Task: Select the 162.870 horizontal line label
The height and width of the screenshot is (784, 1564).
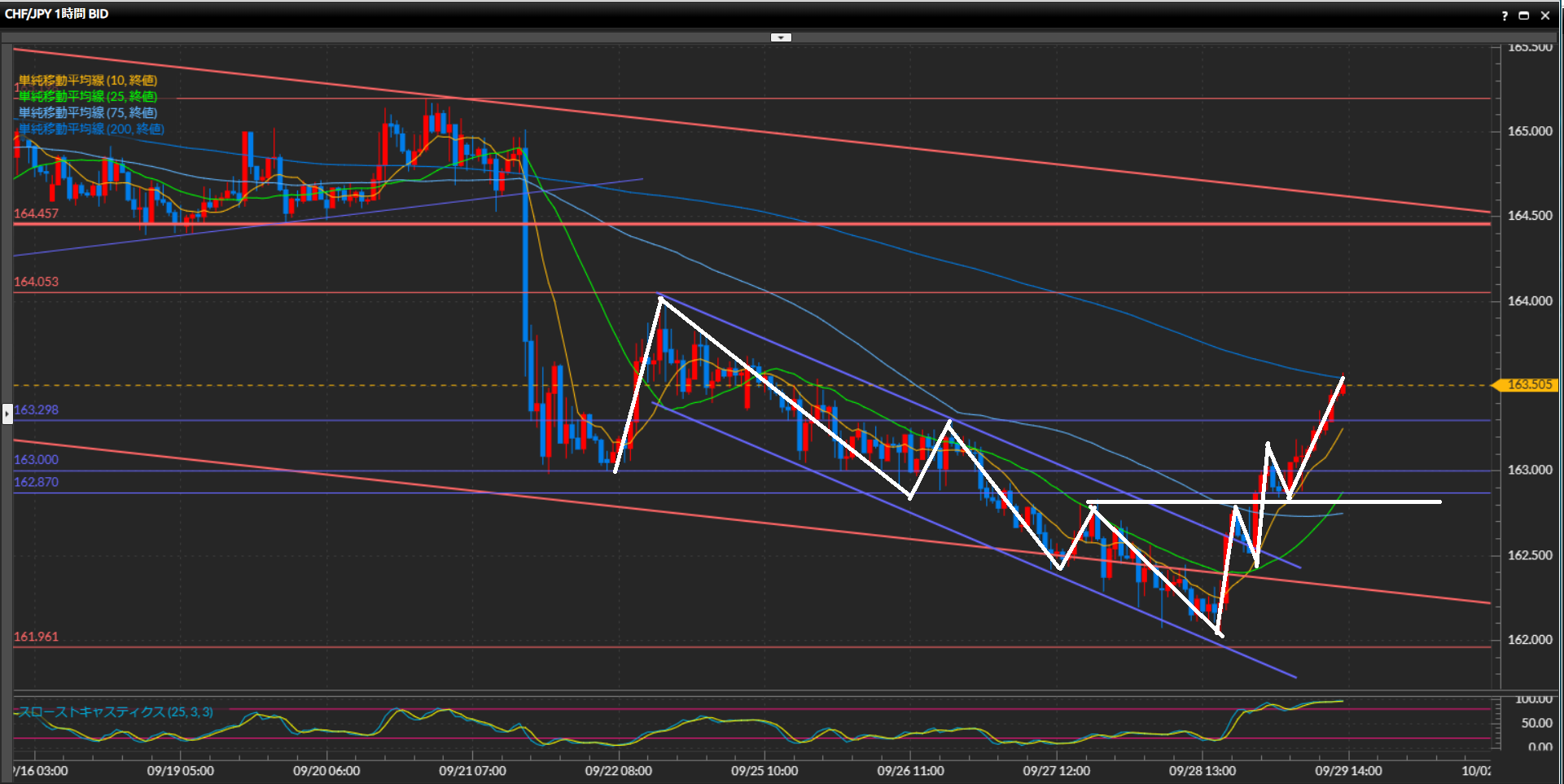Action: (37, 482)
